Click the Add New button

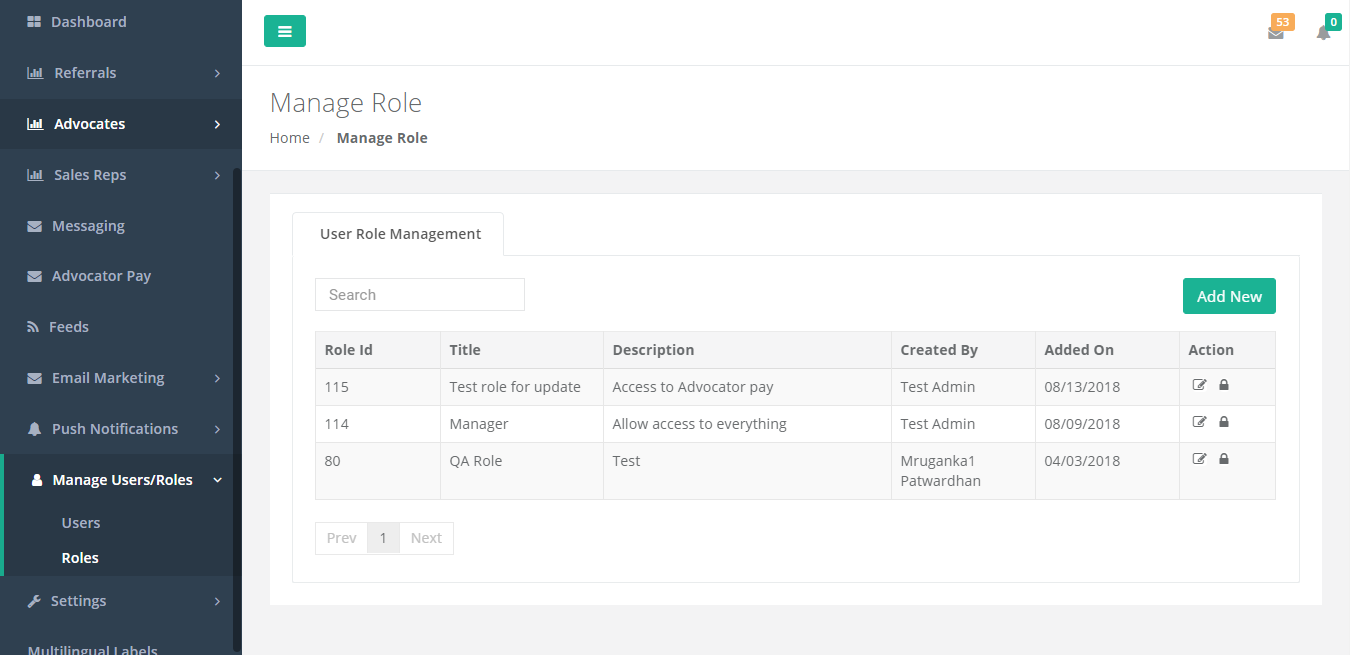(1229, 295)
